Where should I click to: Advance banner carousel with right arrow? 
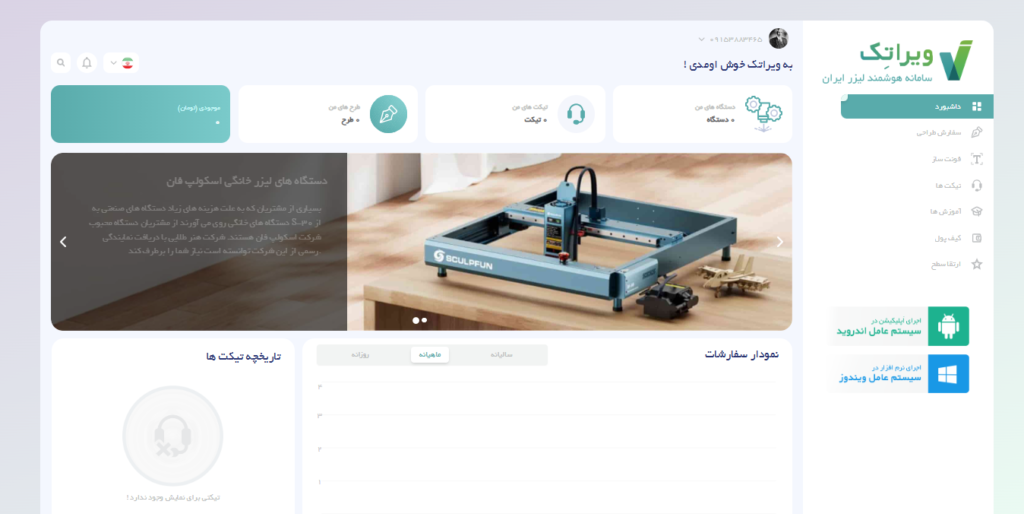(780, 242)
